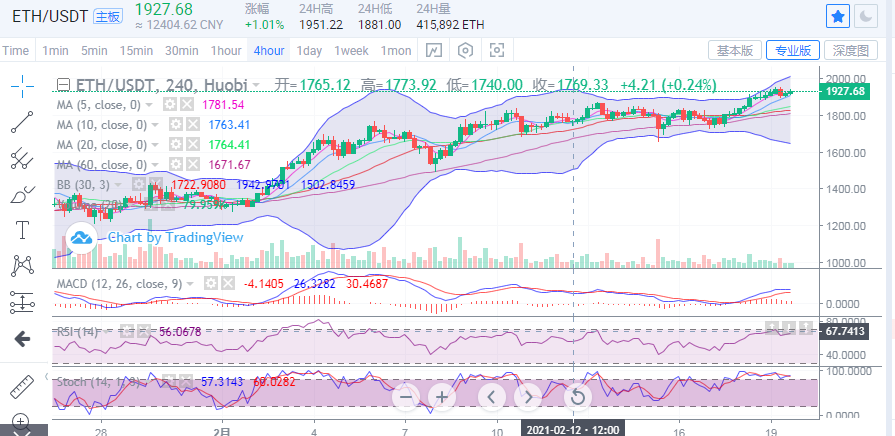This screenshot has width=895, height=436.
Task: Switch to the 15min timeframe
Action: pyautogui.click(x=136, y=50)
